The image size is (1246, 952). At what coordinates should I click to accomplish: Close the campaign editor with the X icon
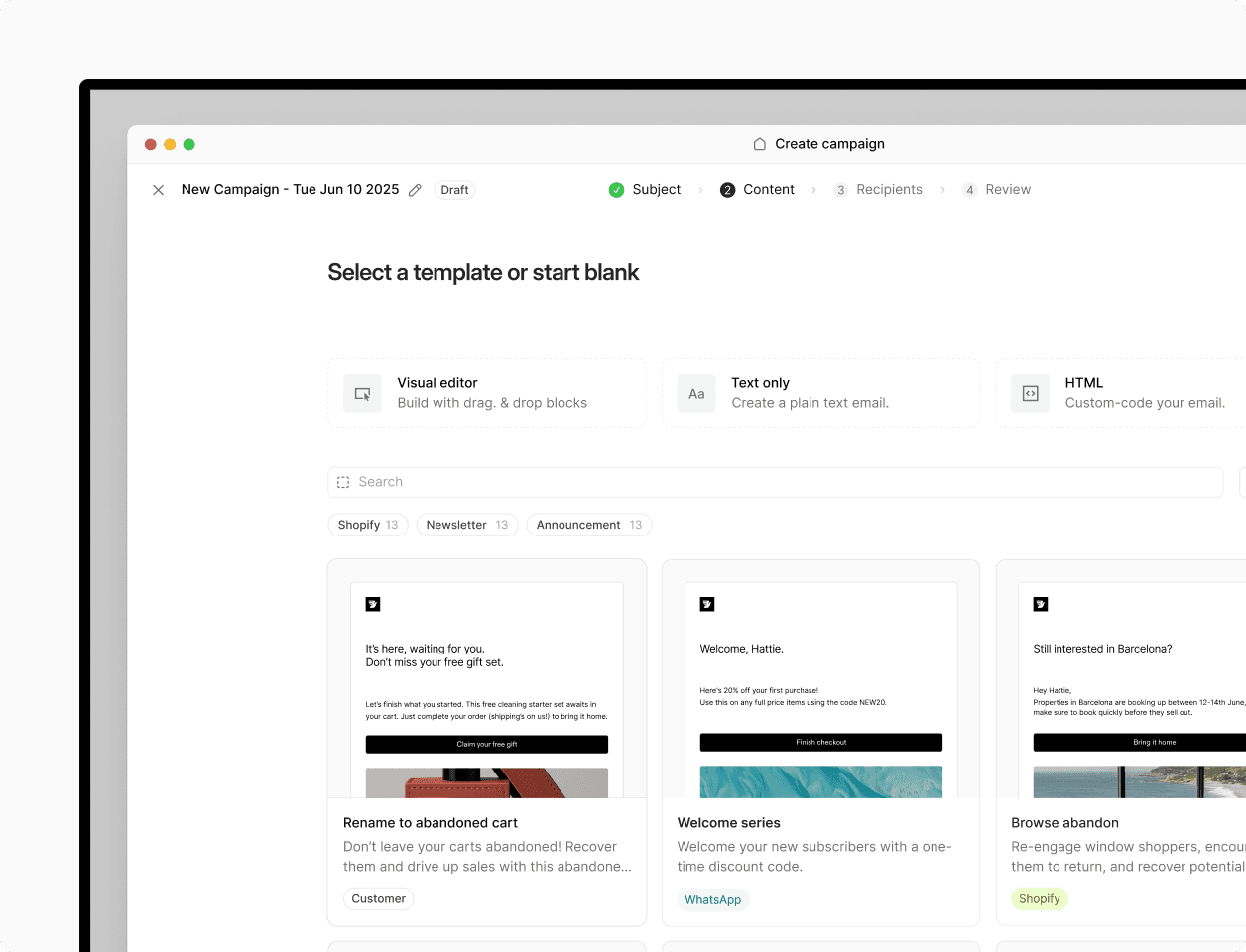click(158, 190)
